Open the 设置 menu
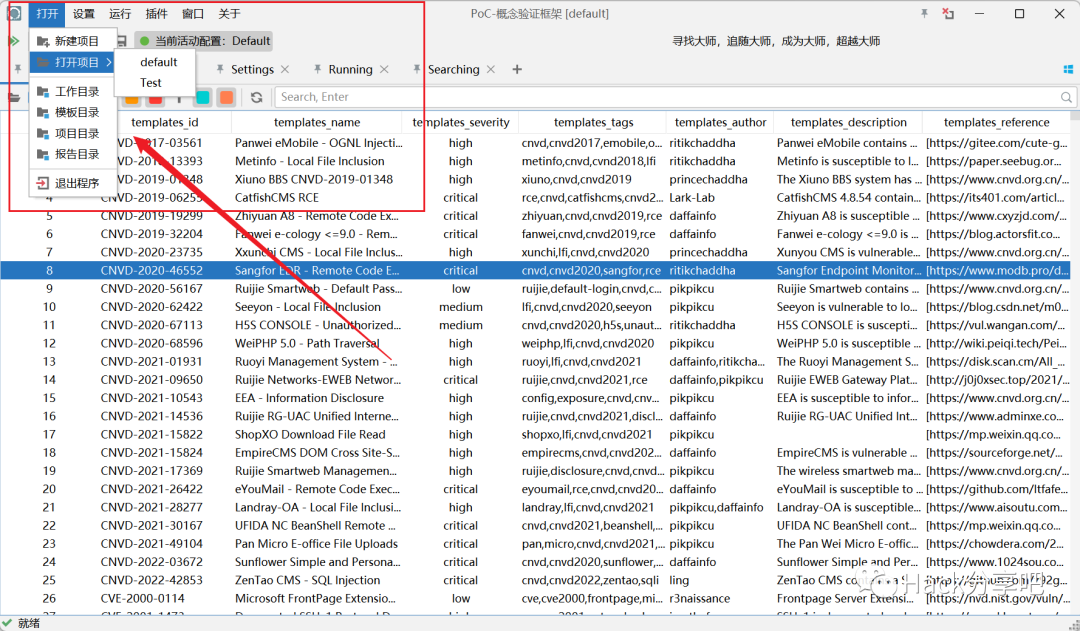Image resolution: width=1080 pixels, height=631 pixels. point(83,14)
